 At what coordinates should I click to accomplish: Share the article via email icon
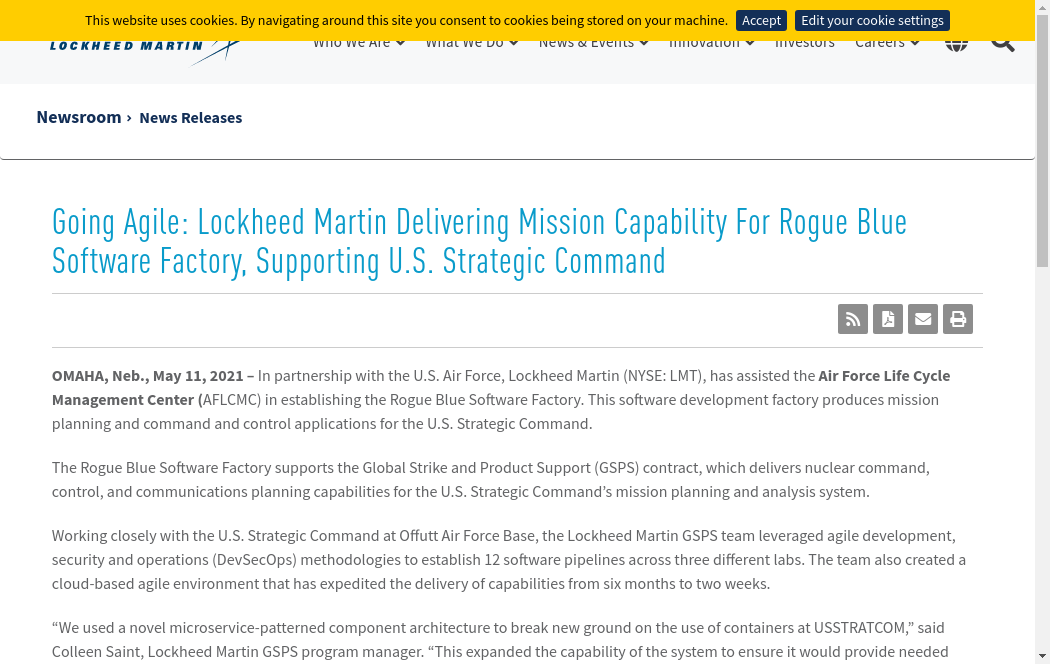[x=923, y=319]
